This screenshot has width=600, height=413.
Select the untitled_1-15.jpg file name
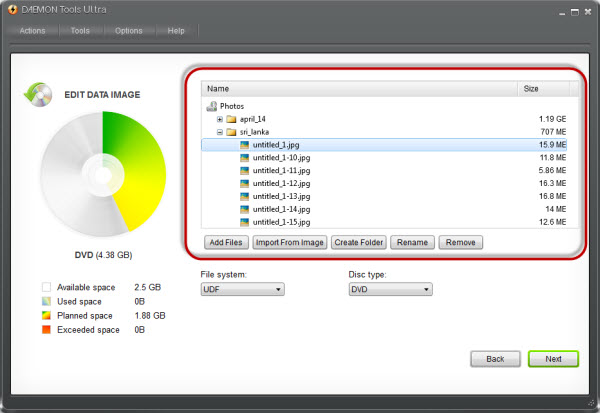coord(281,222)
